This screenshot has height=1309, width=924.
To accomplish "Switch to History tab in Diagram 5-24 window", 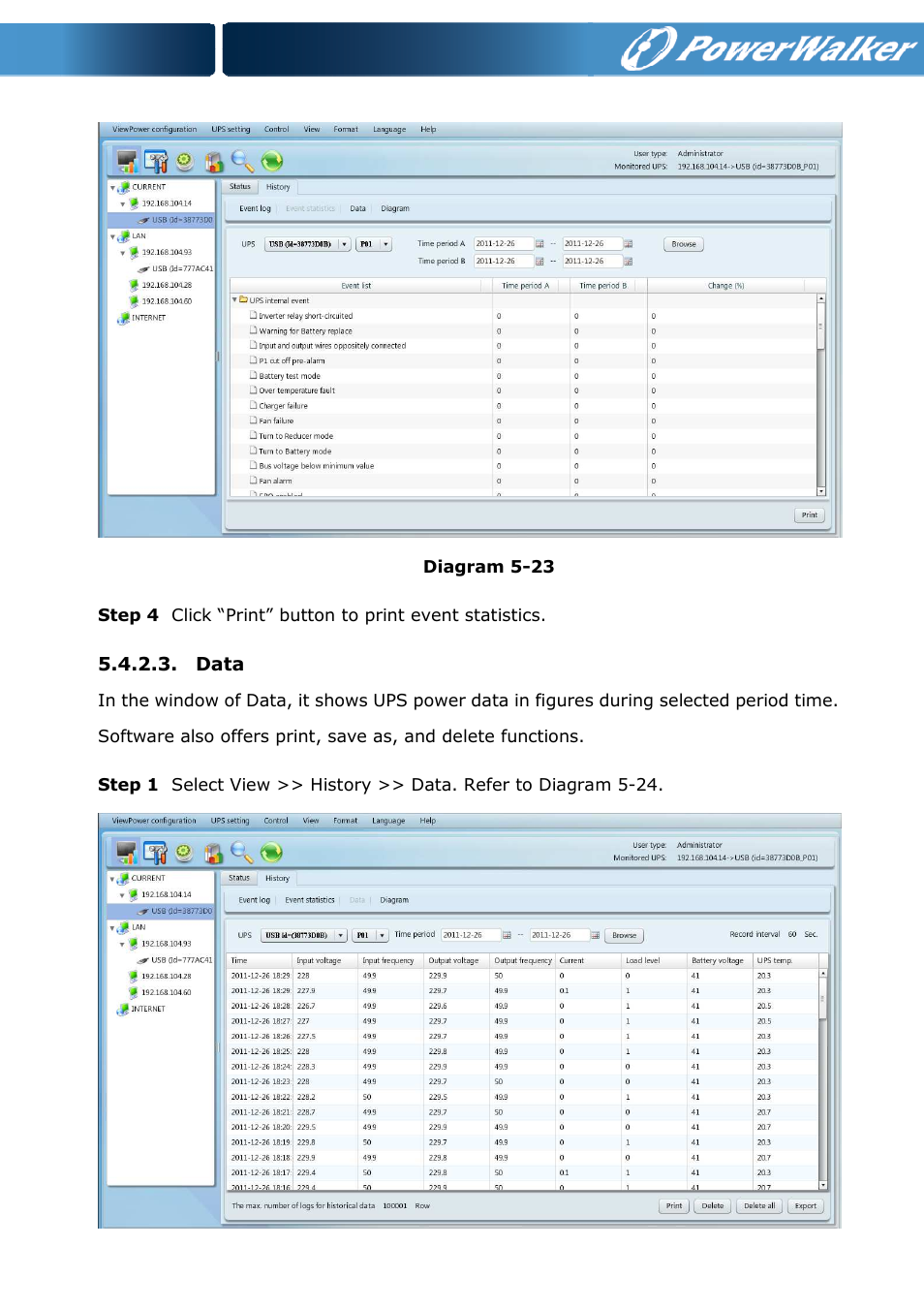I will click(277, 878).
